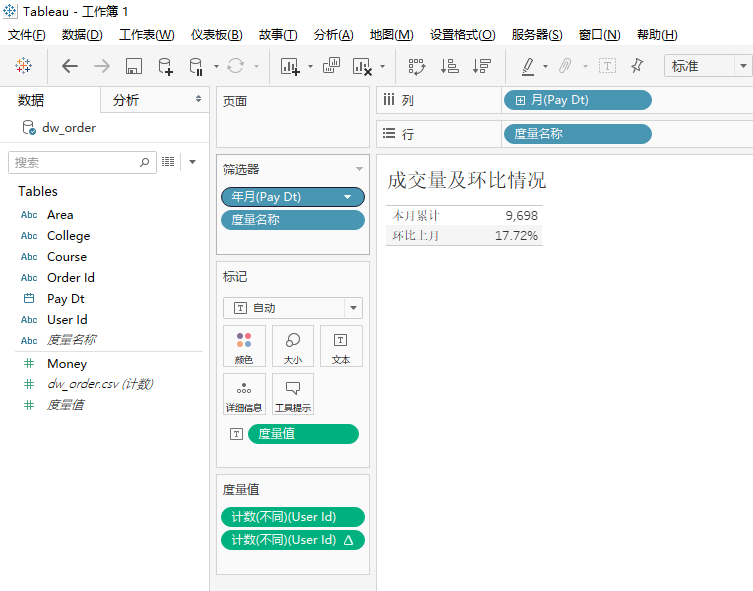This screenshot has width=753, height=591.
Task: Clear the worksheet icon
Action: pos(362,66)
